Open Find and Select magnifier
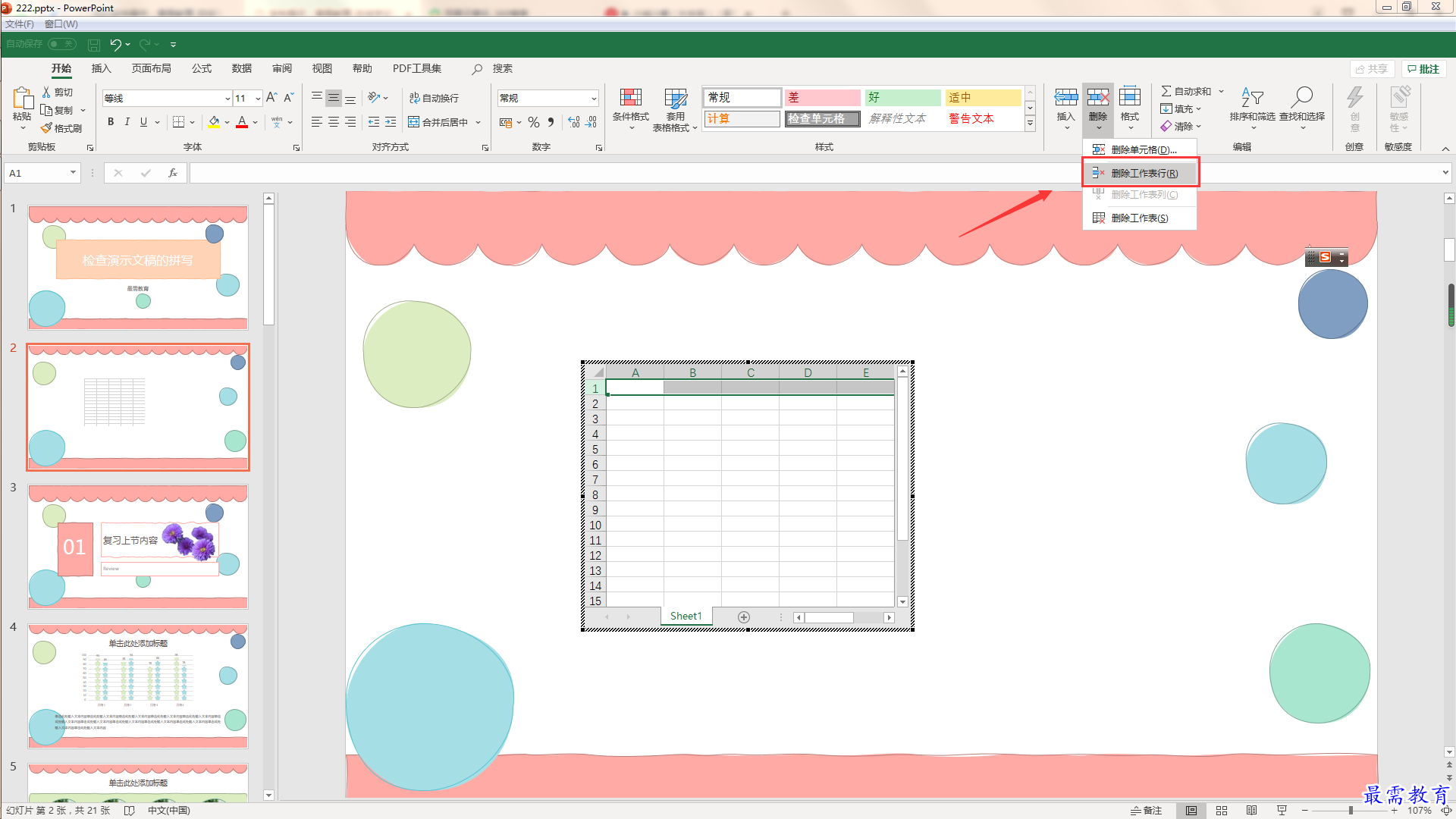 pyautogui.click(x=1302, y=97)
